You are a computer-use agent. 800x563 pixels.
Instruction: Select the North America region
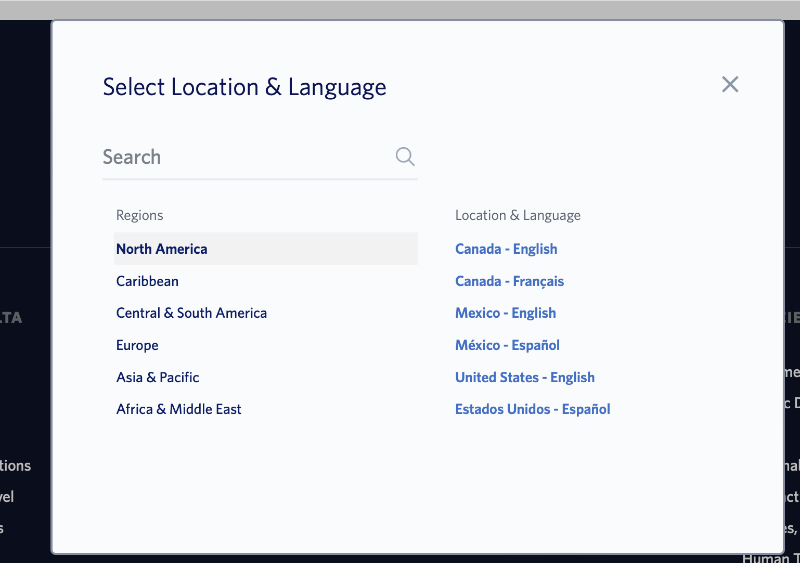coord(266,249)
